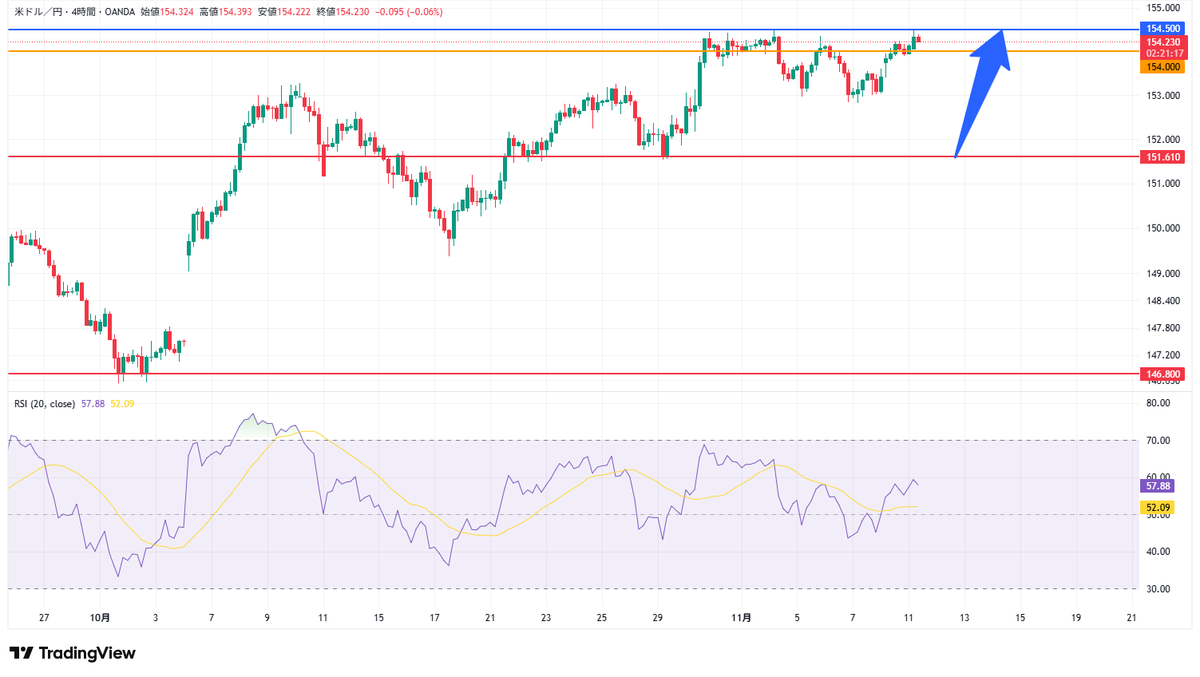
Task: Click 80.00 on the RSI scale
Action: pyautogui.click(x=1158, y=404)
